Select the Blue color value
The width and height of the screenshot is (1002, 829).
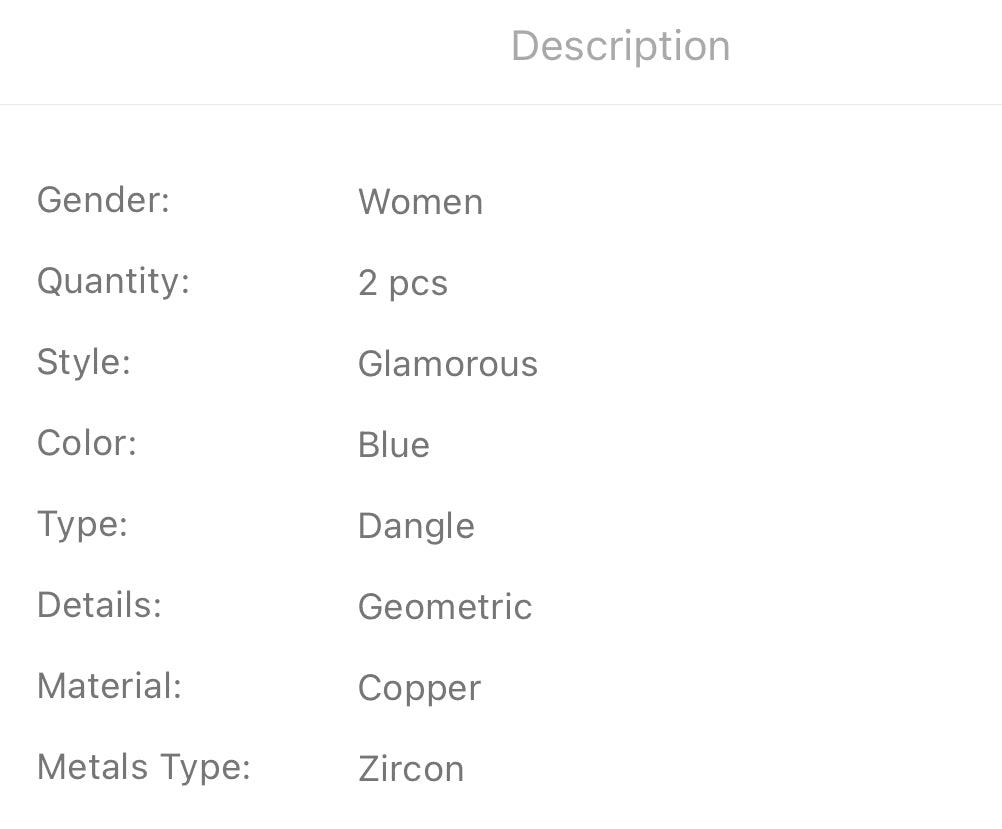[x=393, y=445]
